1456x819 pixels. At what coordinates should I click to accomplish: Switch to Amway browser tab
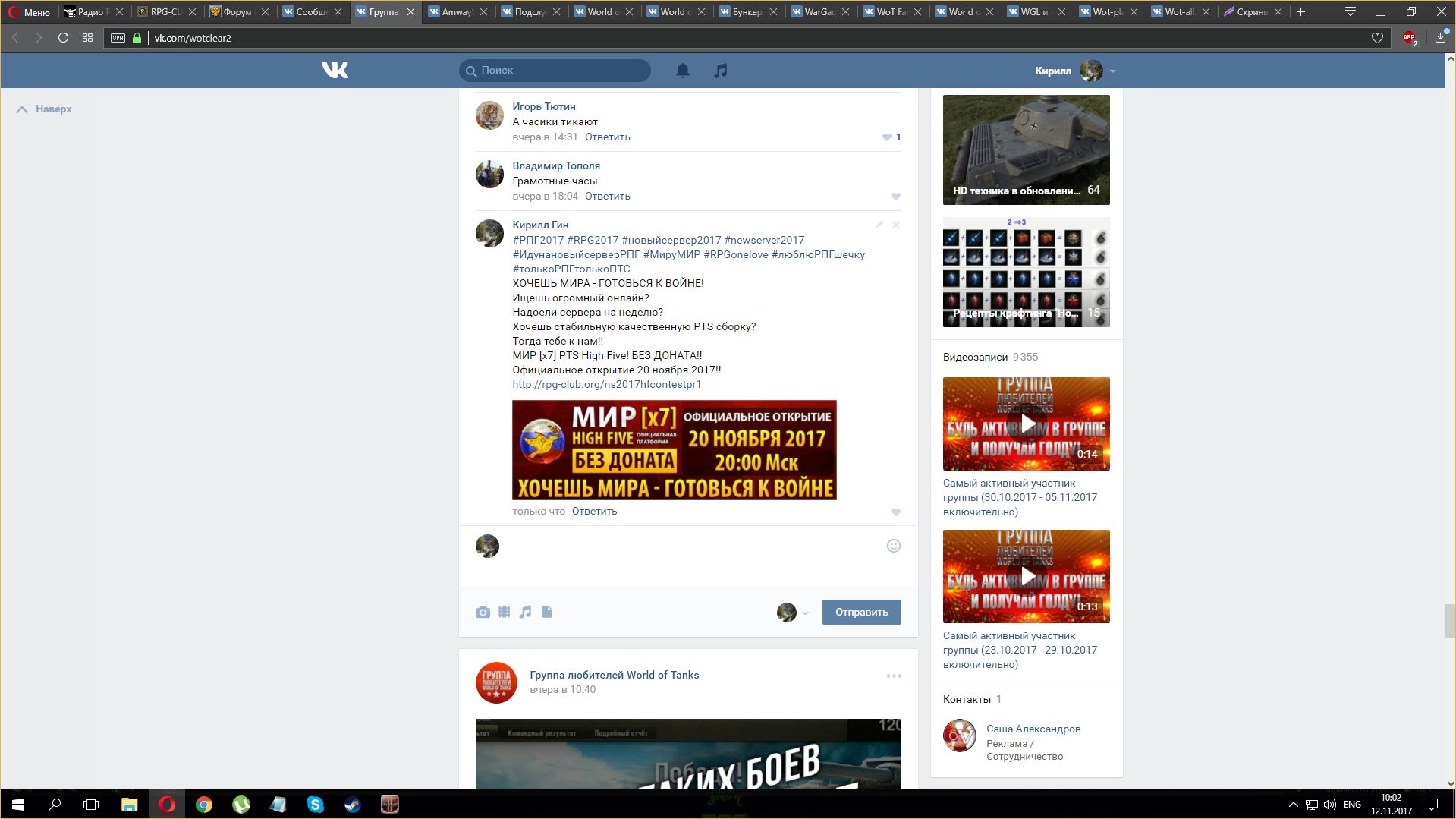click(x=457, y=12)
